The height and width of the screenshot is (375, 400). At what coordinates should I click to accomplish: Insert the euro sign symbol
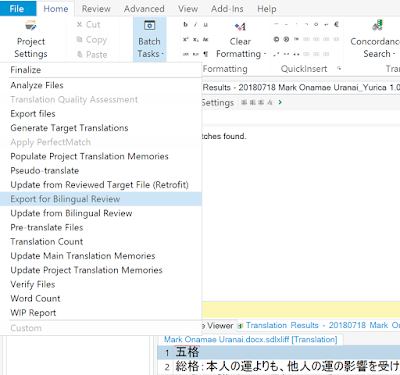[336, 24]
